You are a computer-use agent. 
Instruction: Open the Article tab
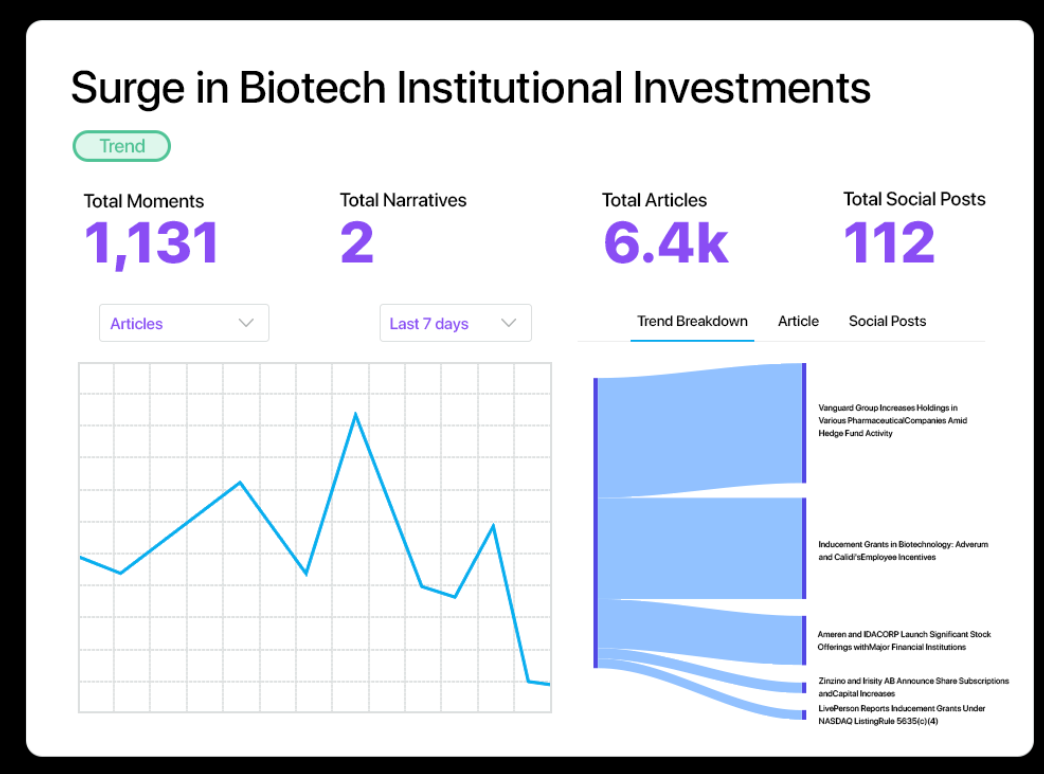798,321
